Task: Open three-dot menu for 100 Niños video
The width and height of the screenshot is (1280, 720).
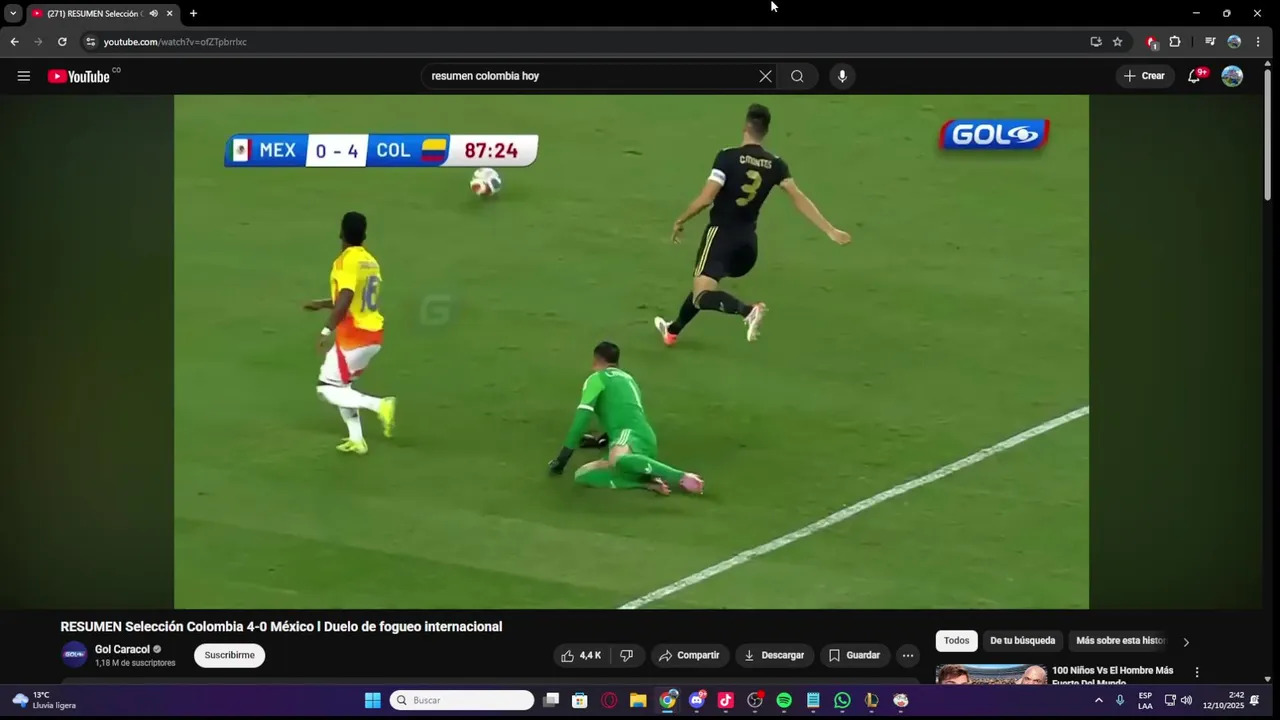Action: point(1196,672)
